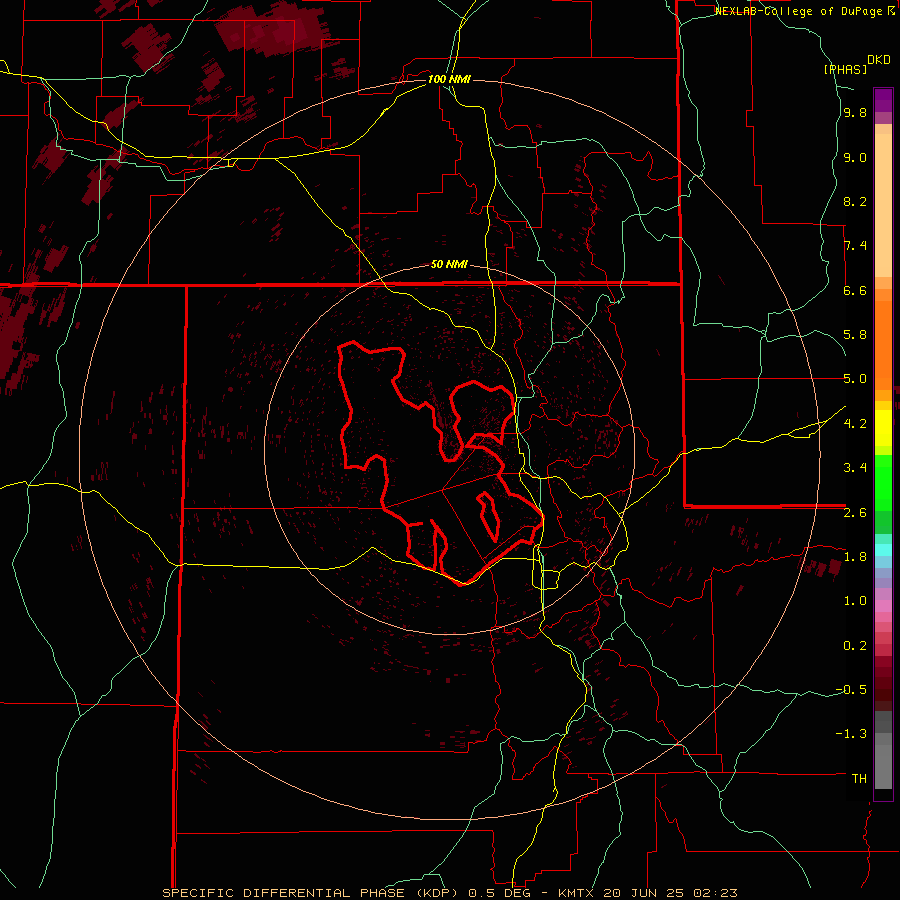
Task: Click the SPECIFIC DIFFERENTIAL PHASE (KDP) title text
Action: pyautogui.click(x=310, y=893)
